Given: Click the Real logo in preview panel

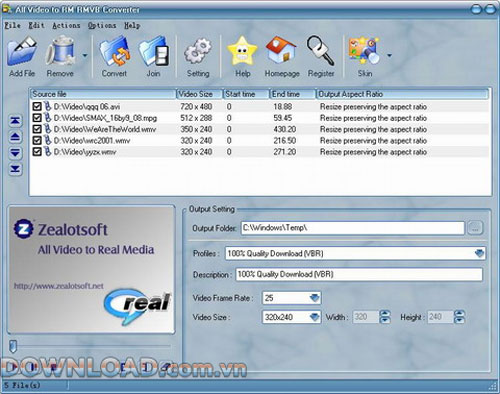Looking at the screenshot, I should (x=138, y=306).
